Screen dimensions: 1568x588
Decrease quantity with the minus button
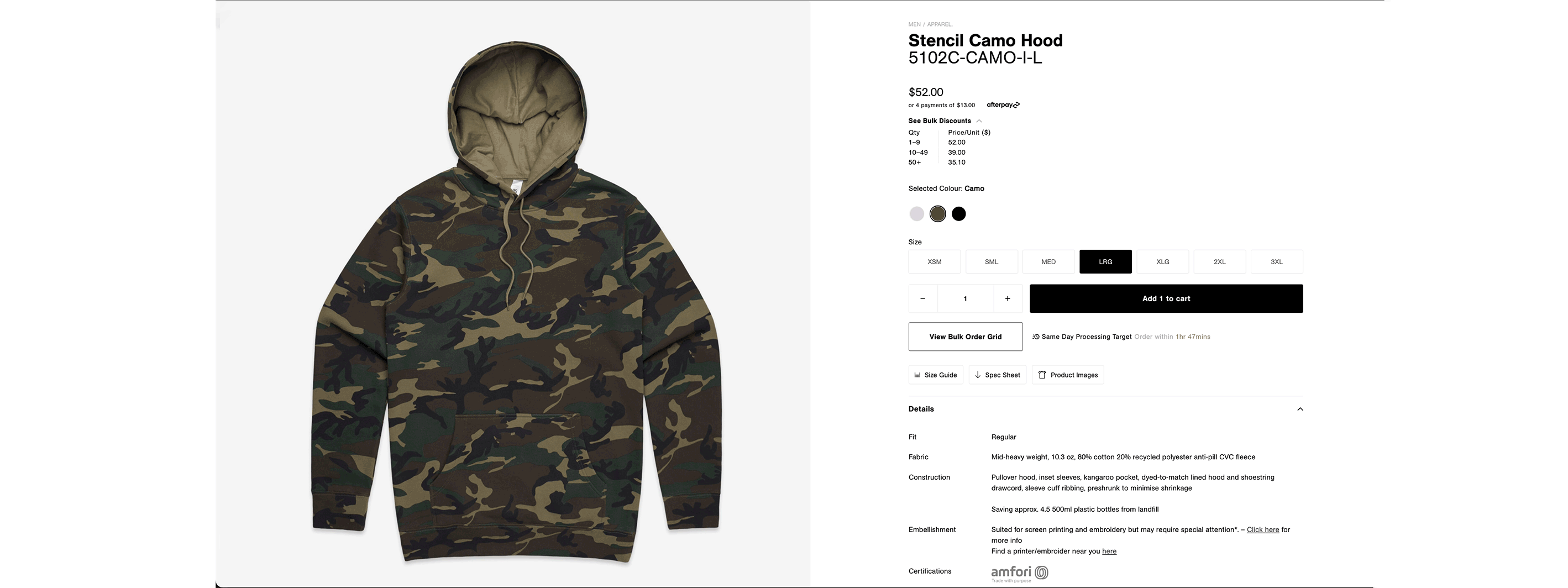(923, 298)
